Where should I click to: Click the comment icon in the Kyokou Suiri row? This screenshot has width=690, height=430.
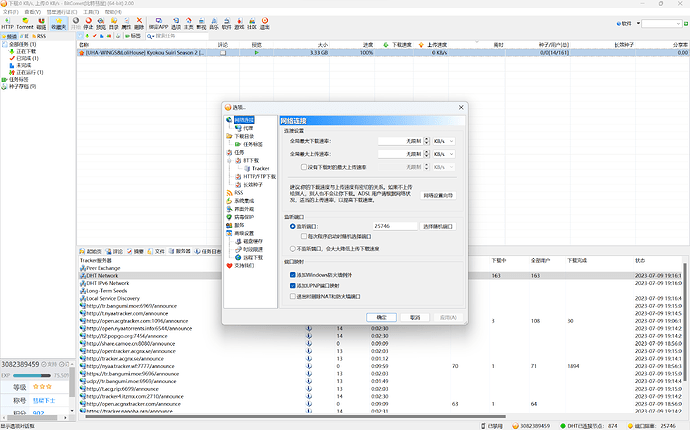click(223, 52)
